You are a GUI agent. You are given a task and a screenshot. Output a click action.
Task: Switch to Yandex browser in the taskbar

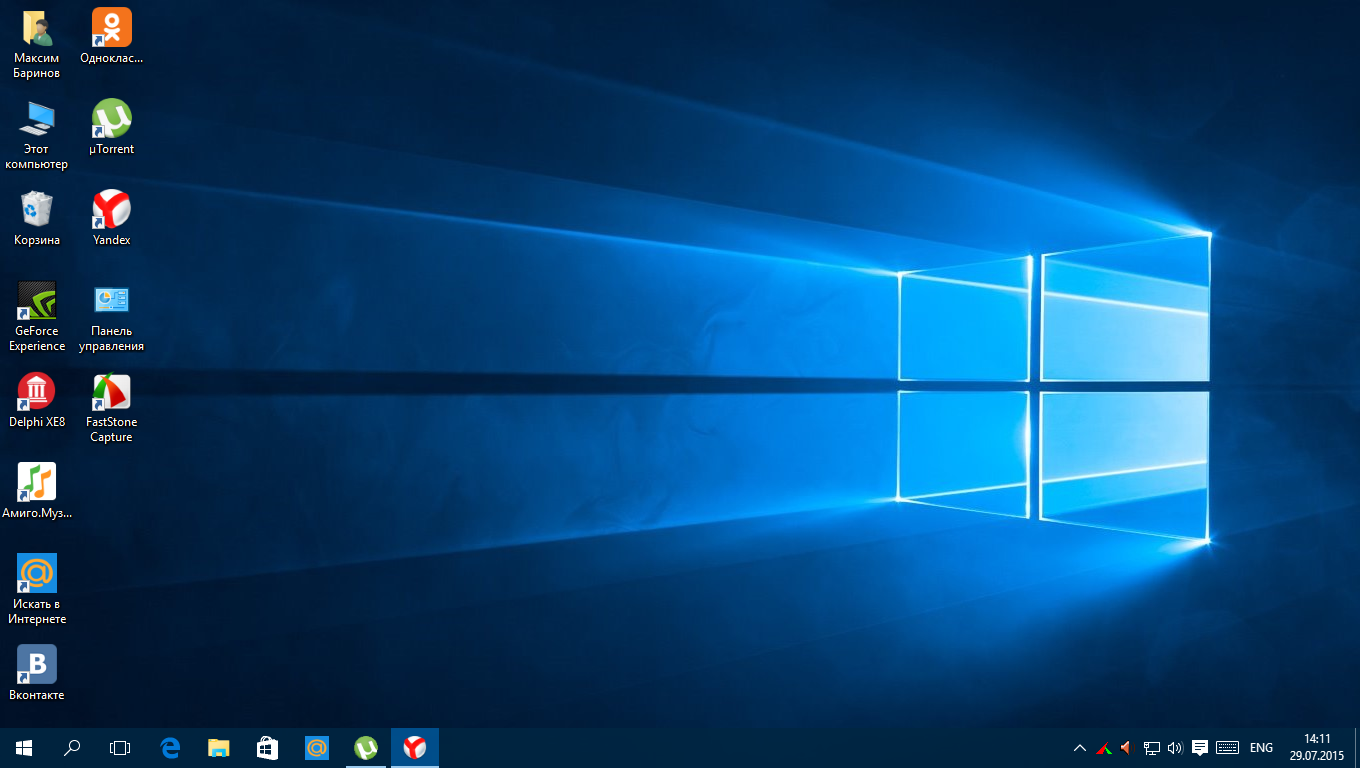coord(414,747)
